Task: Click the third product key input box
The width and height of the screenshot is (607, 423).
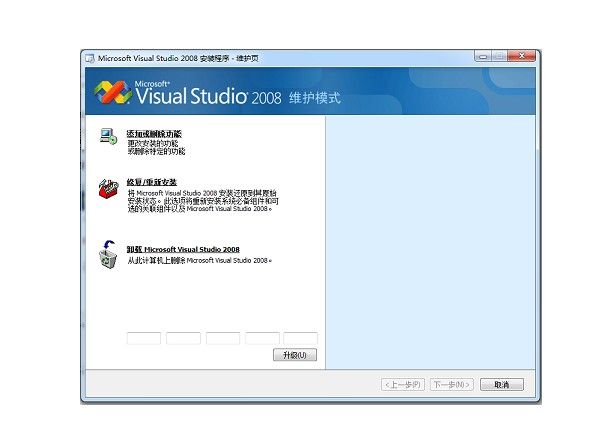Action: click(223, 338)
